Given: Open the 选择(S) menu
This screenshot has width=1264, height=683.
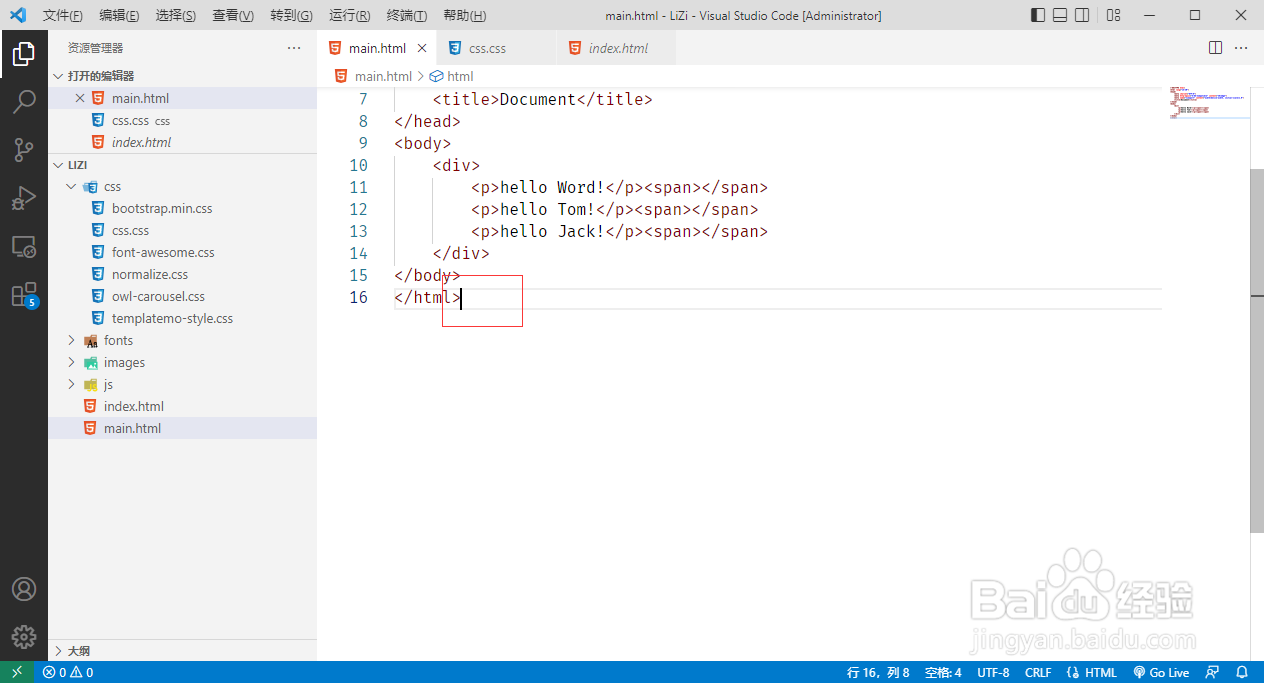Looking at the screenshot, I should [176, 16].
